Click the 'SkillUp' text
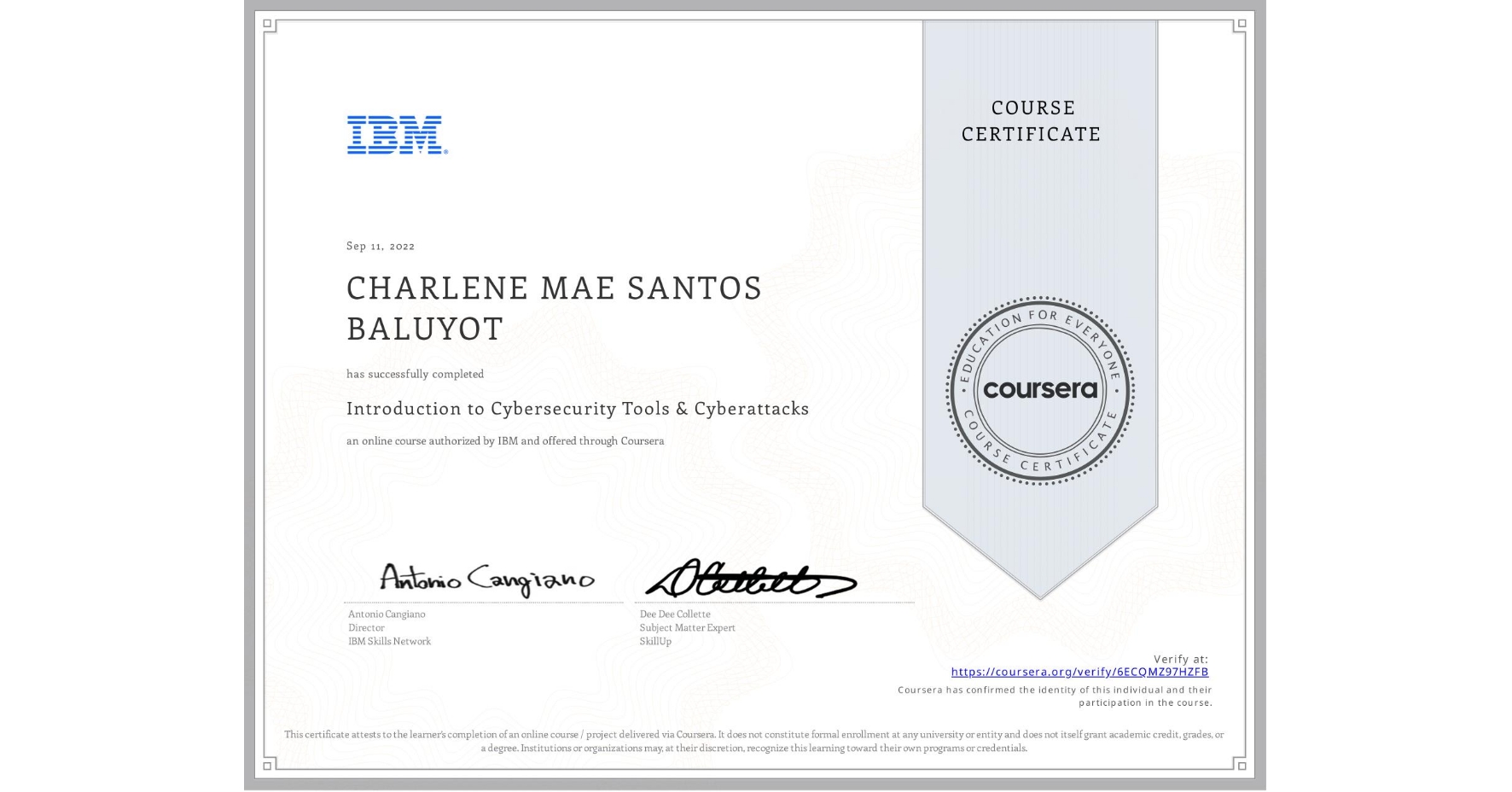1512x792 pixels. click(655, 641)
